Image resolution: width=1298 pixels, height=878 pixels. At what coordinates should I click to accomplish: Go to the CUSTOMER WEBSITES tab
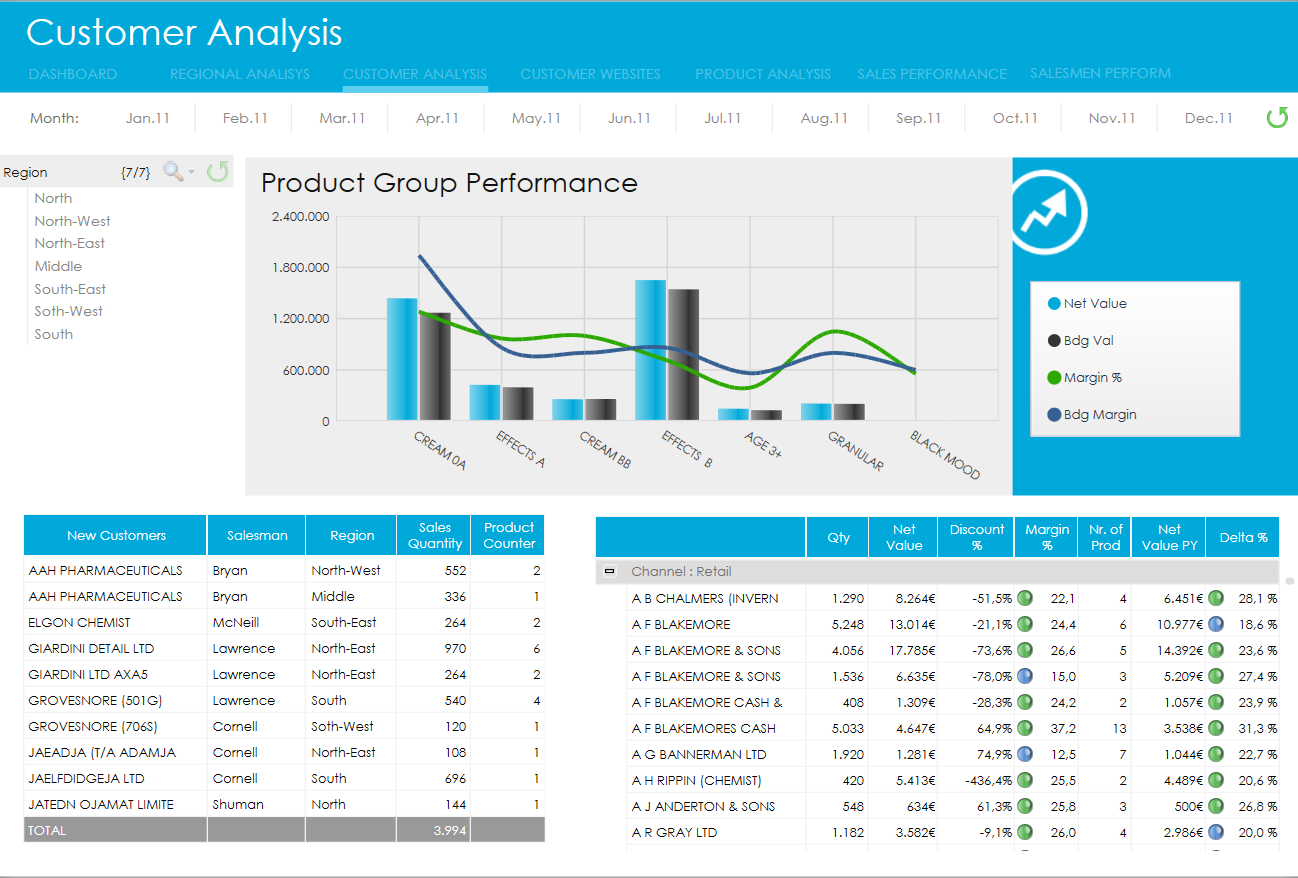pyautogui.click(x=590, y=74)
